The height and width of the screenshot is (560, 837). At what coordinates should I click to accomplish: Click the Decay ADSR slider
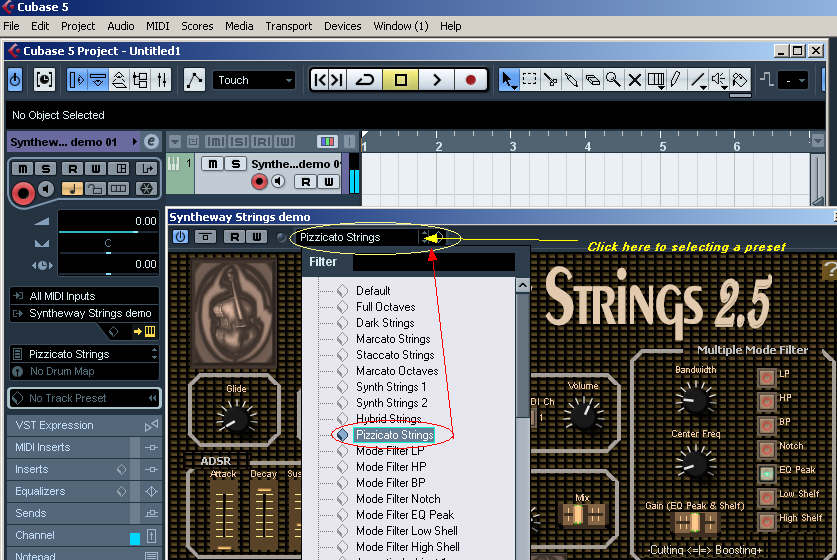[x=264, y=515]
